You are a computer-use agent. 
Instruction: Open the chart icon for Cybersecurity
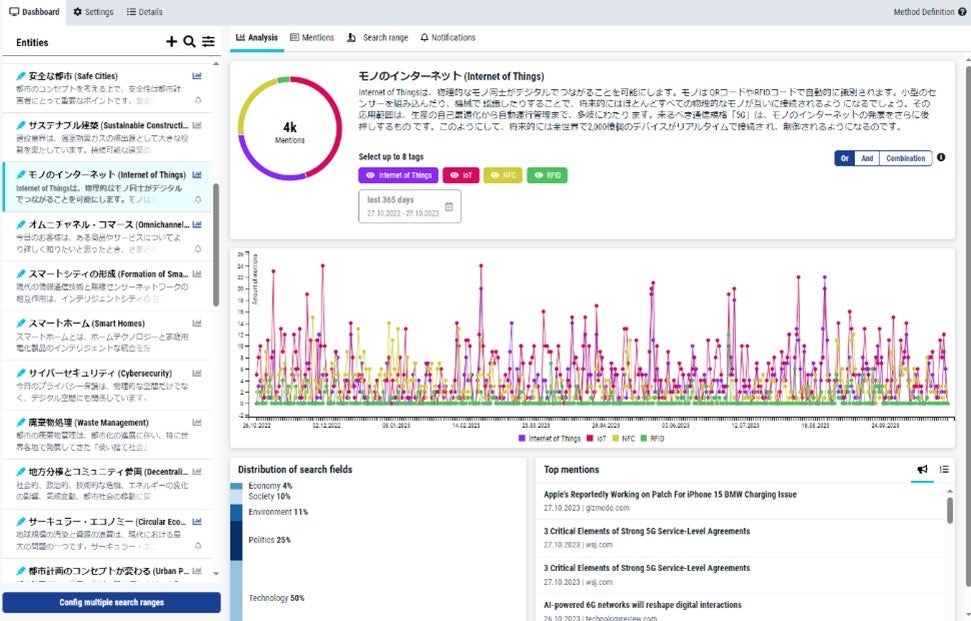coord(197,373)
